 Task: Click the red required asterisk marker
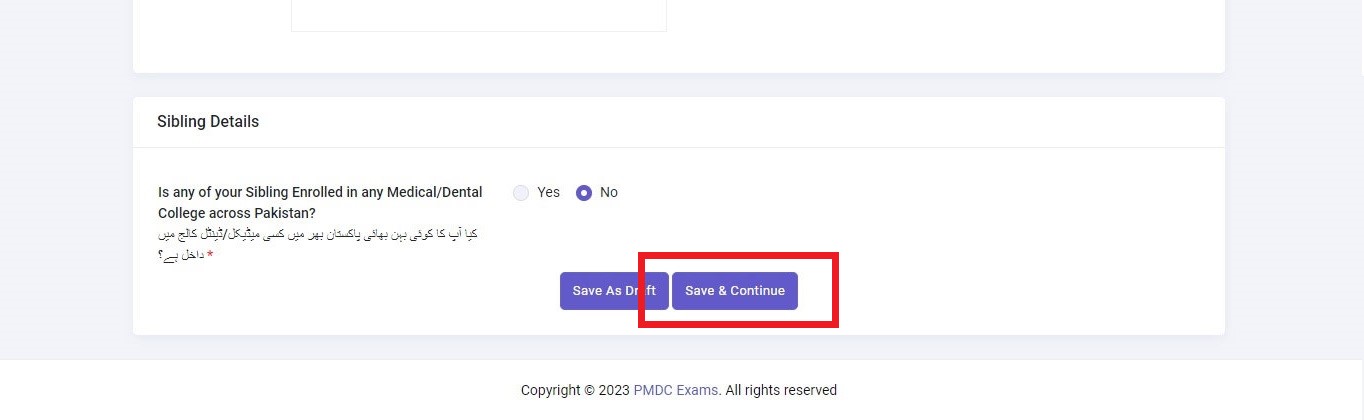tap(211, 256)
